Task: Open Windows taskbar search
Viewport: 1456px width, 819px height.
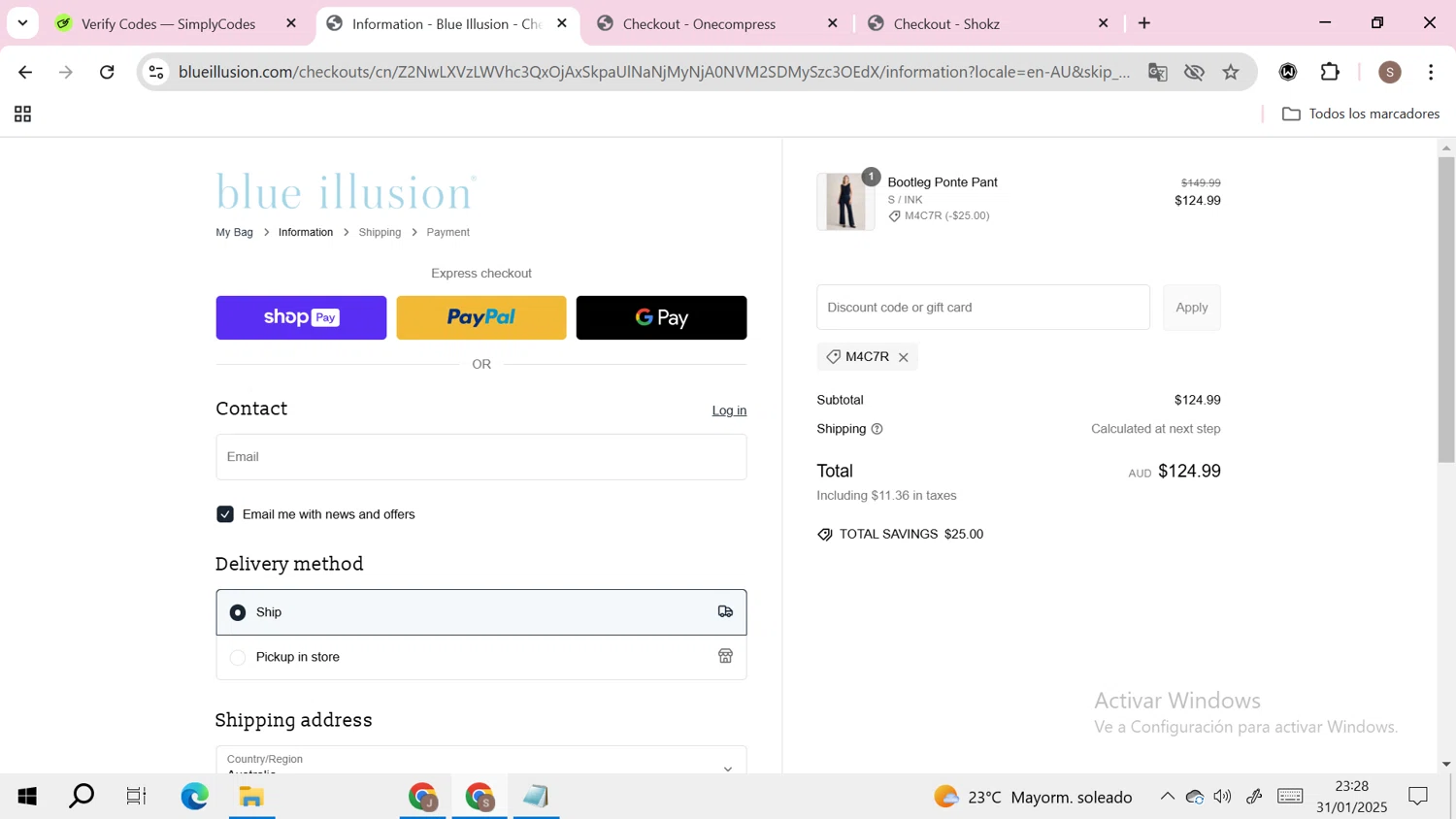Action: pyautogui.click(x=82, y=797)
